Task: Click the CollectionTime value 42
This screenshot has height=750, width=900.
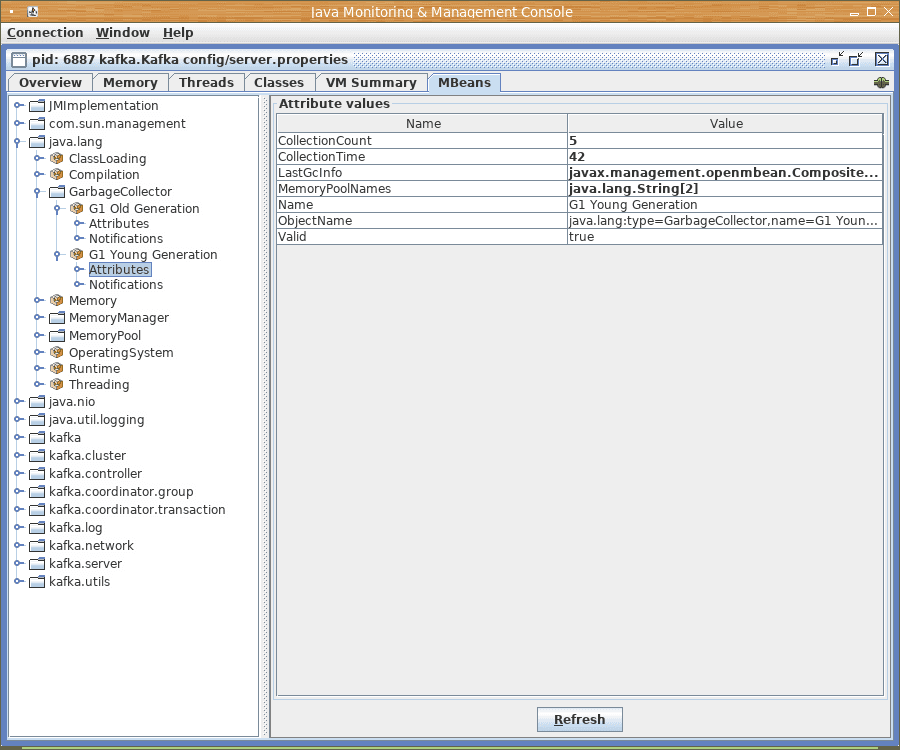Action: pyautogui.click(x=725, y=157)
